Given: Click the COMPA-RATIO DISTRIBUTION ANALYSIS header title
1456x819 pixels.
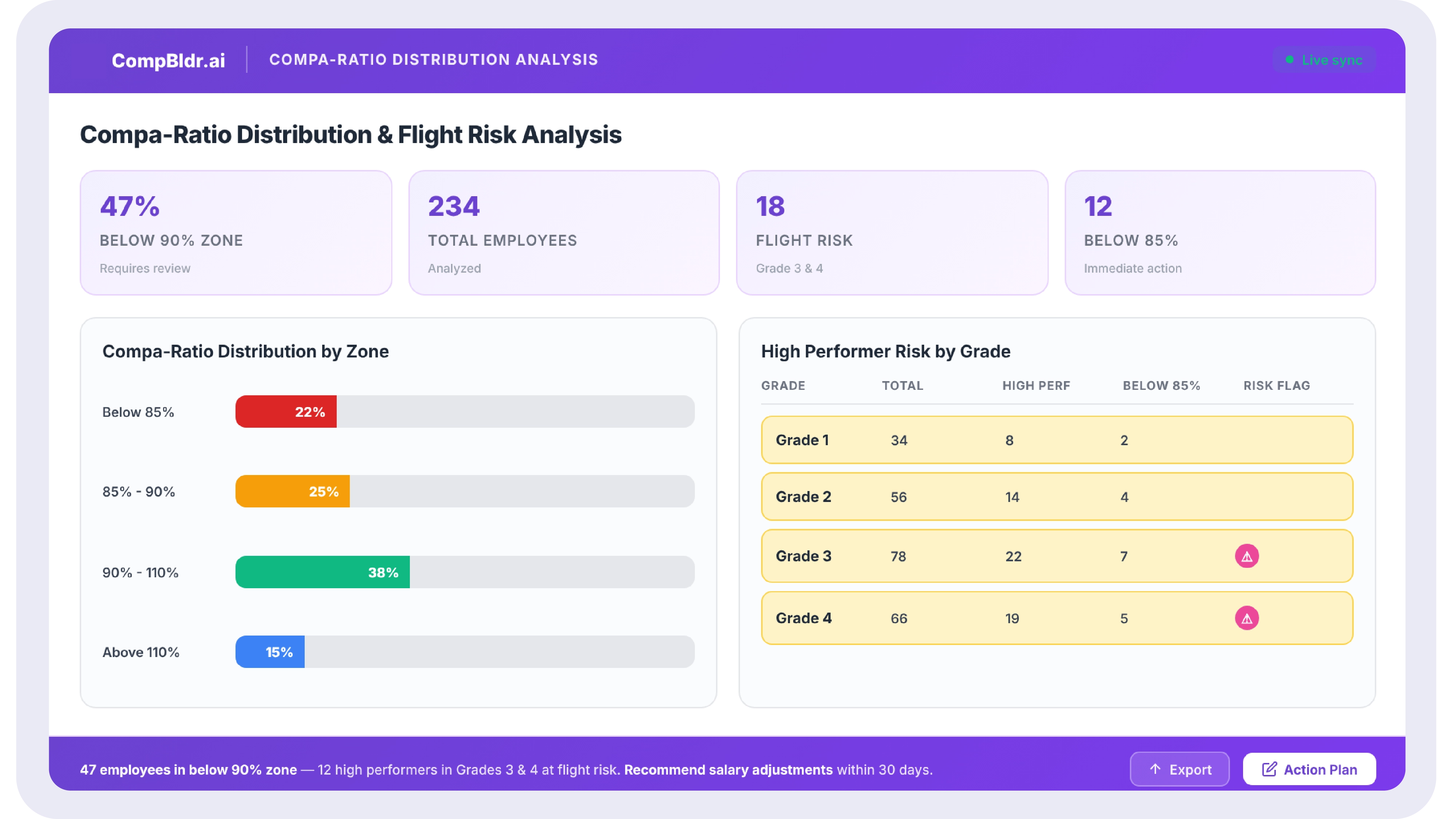Looking at the screenshot, I should [434, 59].
